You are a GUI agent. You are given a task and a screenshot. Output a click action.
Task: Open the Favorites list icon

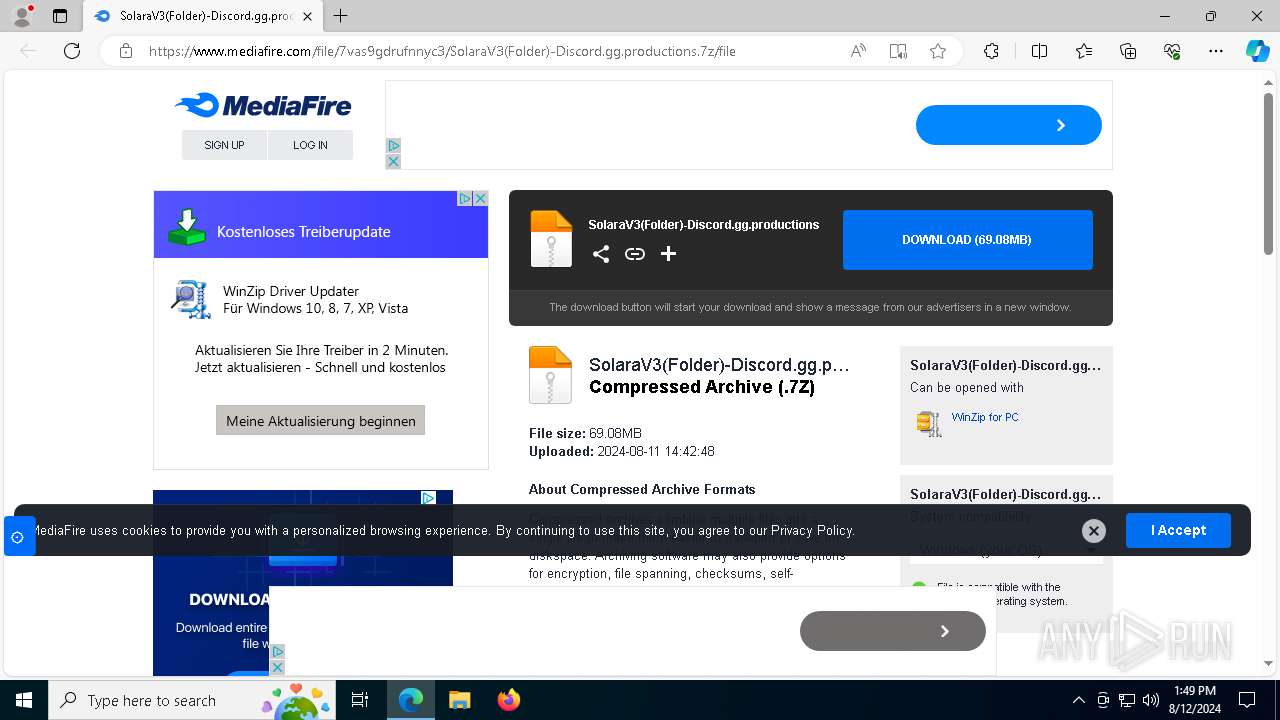tap(1084, 51)
